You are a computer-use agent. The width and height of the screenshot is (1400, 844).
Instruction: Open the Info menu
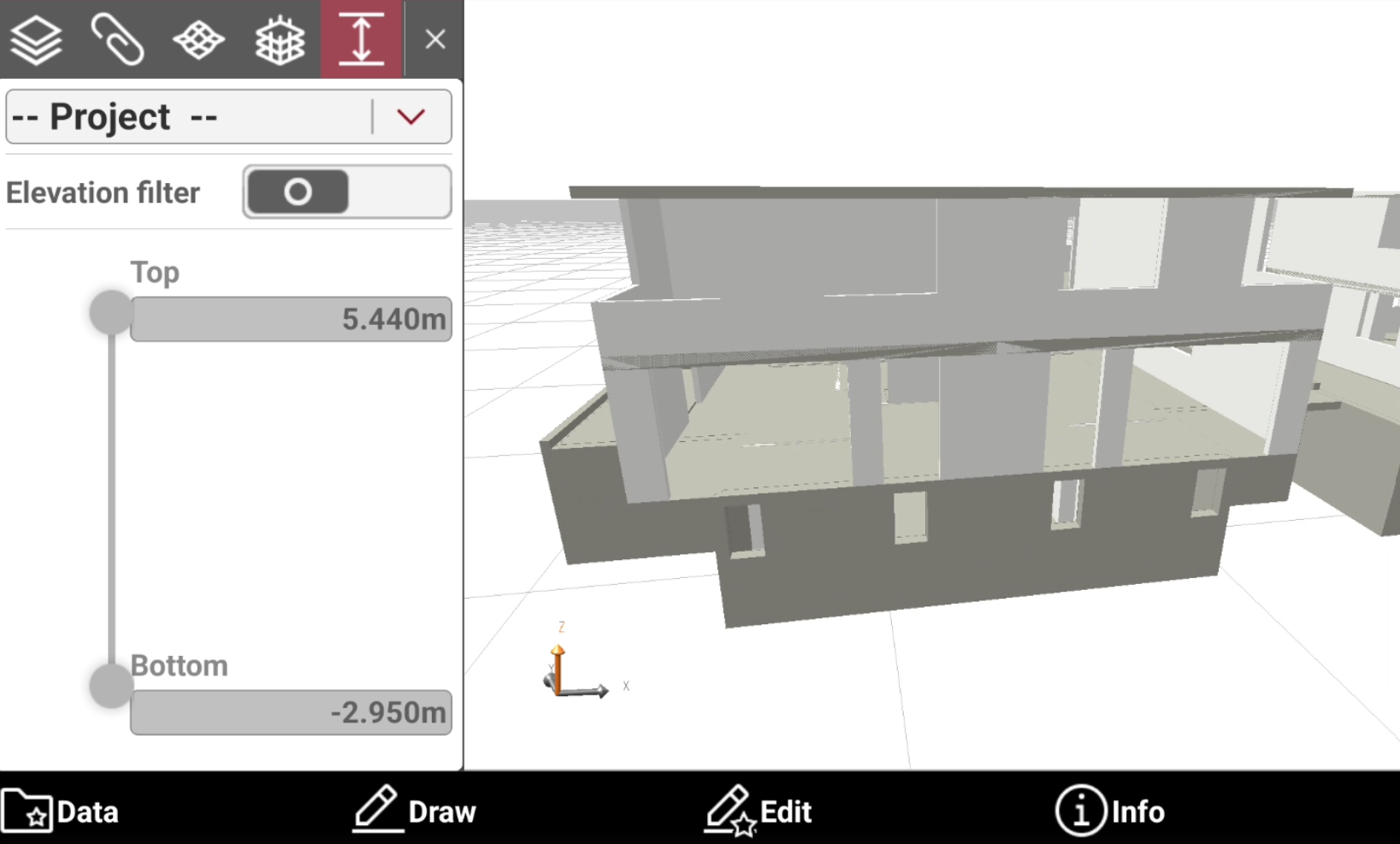tap(1110, 811)
